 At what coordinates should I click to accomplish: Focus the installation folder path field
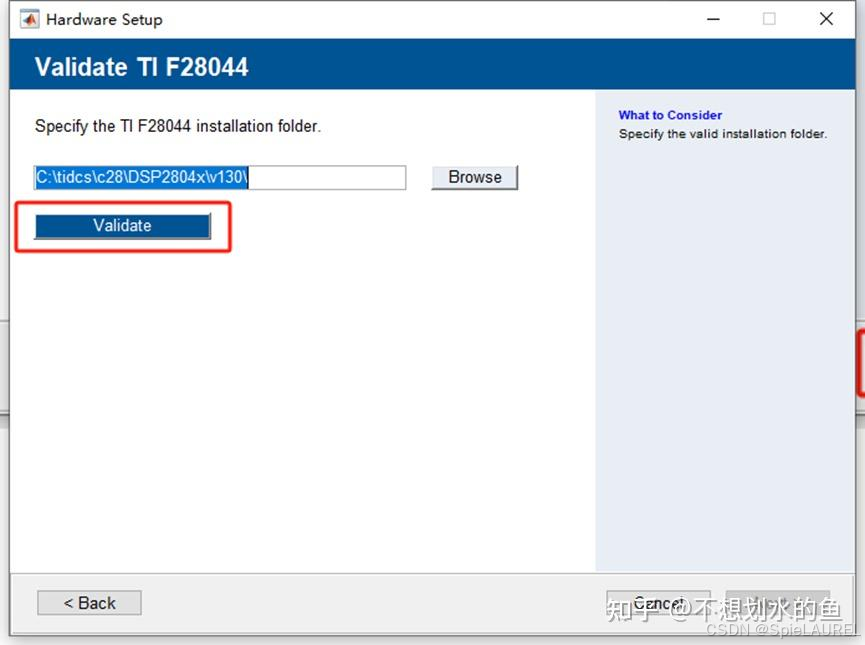point(220,177)
